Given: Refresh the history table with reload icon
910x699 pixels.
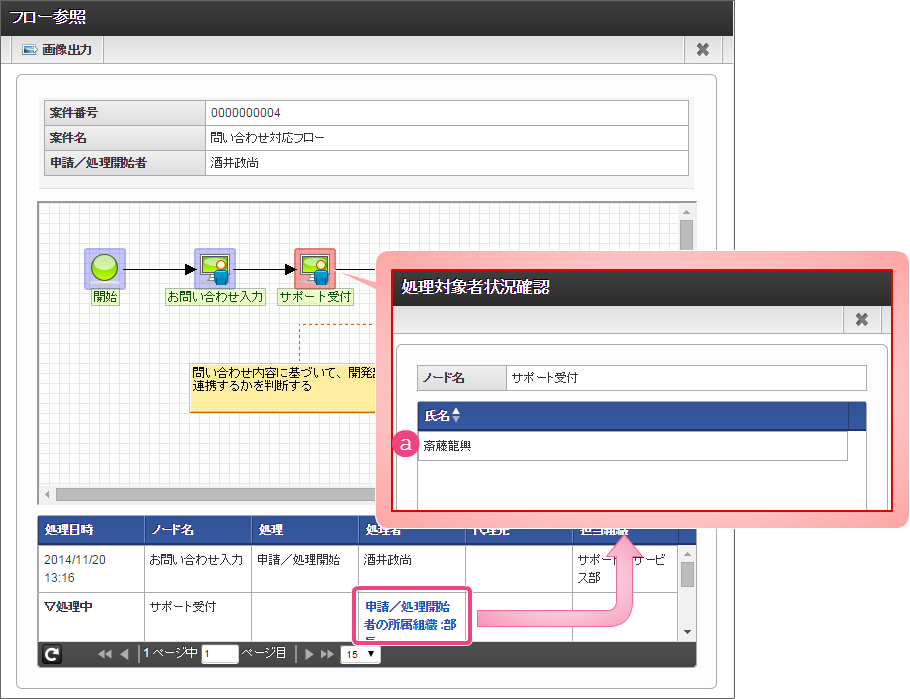Looking at the screenshot, I should coord(52,654).
